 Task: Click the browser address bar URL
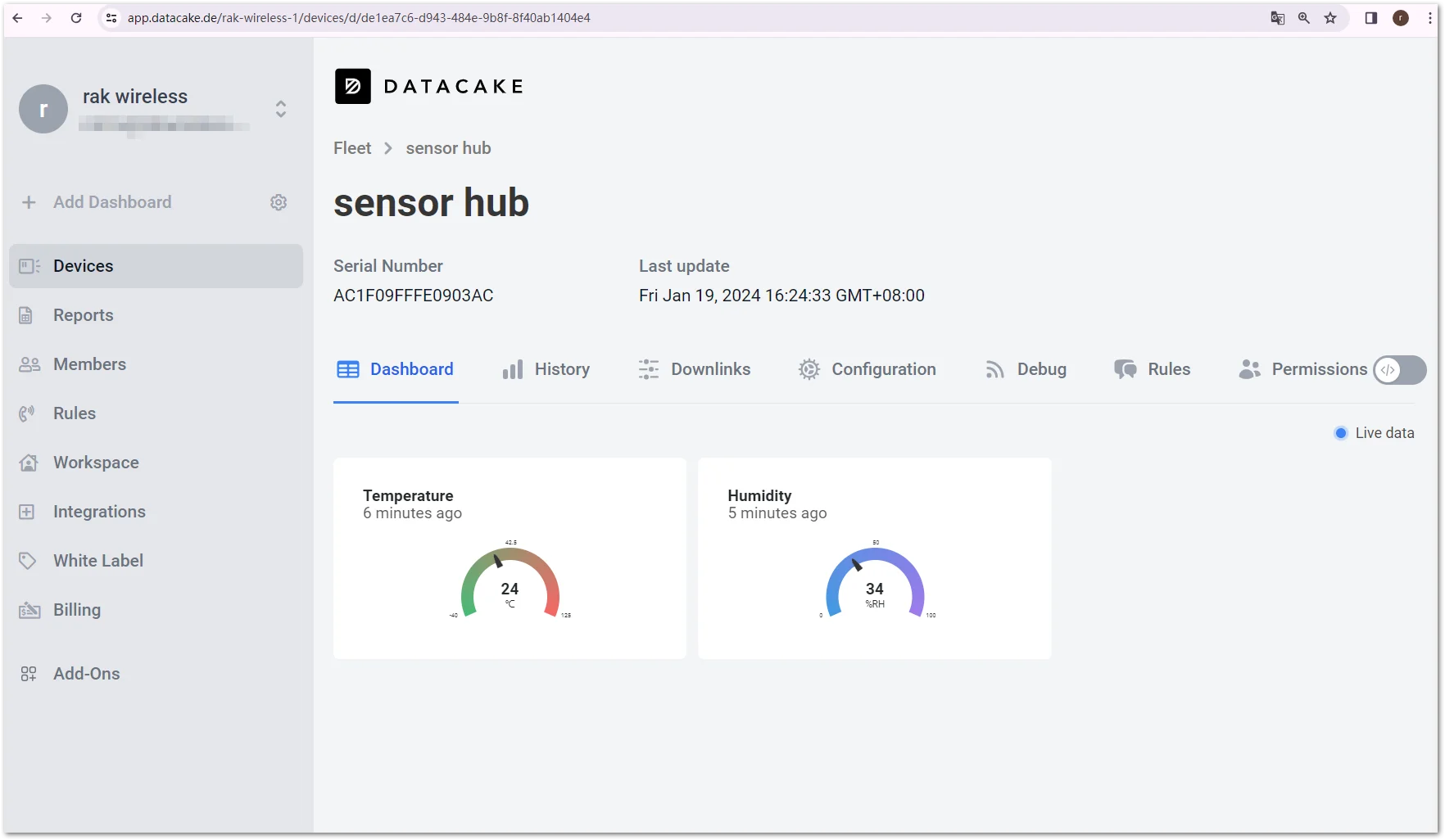(x=359, y=18)
